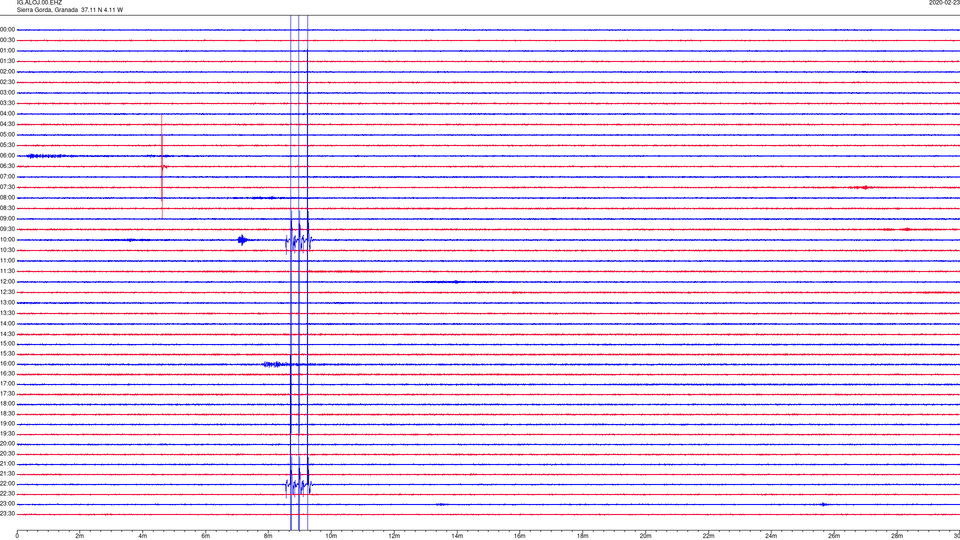
Task: Click the station code IG.ALOJ.00.EHZ
Action: pyautogui.click(x=39, y=2)
